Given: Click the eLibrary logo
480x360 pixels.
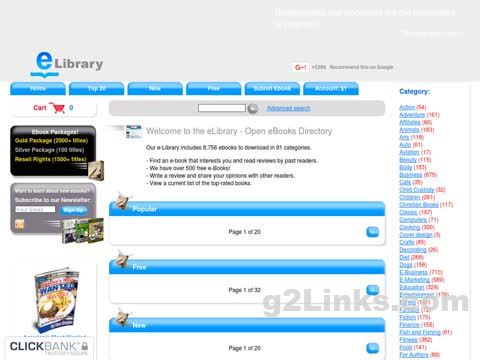Looking at the screenshot, I should click(x=67, y=64).
